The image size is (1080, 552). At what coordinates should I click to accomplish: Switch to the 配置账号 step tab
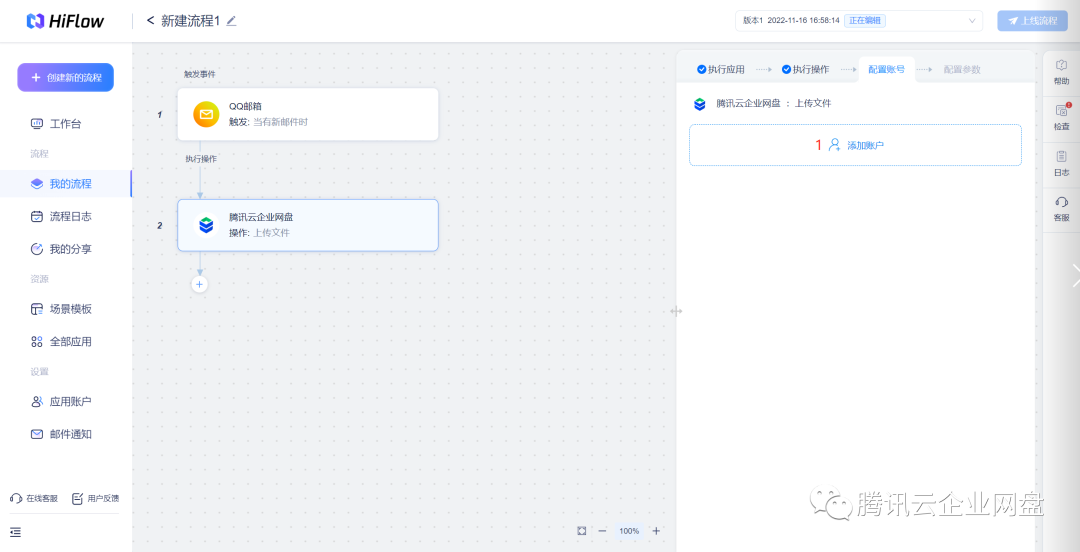click(x=886, y=70)
